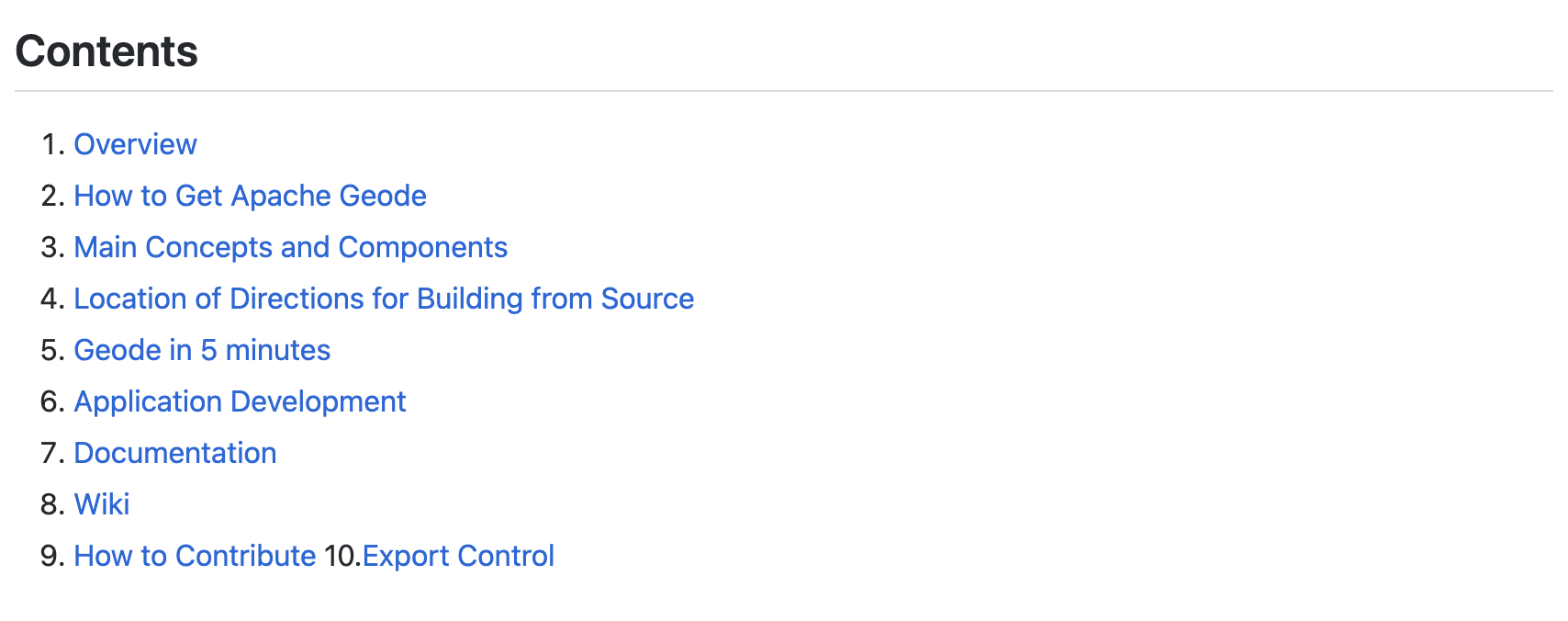Open the Overview link

click(x=135, y=144)
